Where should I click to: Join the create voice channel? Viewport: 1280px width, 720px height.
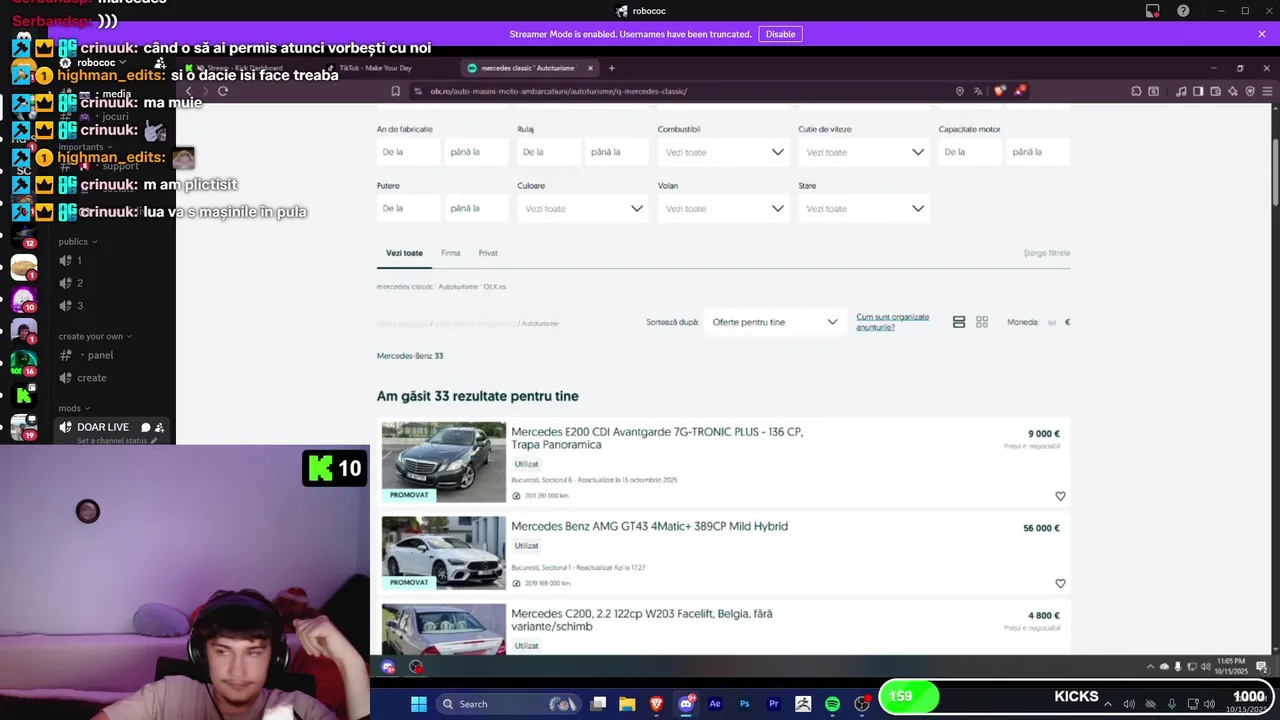click(91, 378)
